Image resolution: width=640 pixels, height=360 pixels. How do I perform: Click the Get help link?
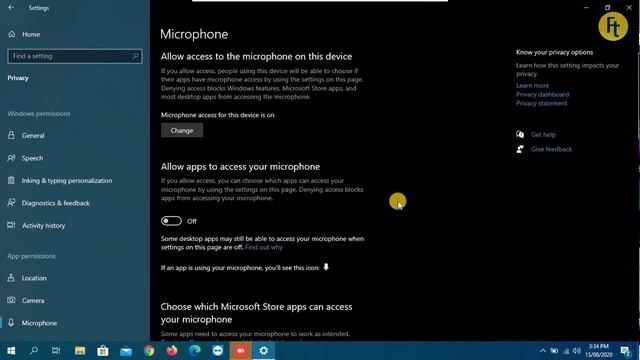pyautogui.click(x=543, y=134)
